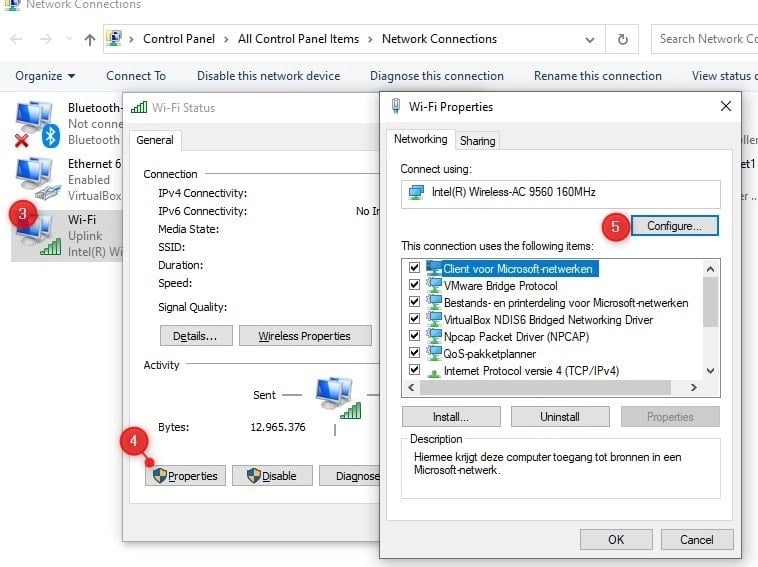This screenshot has width=758, height=567.
Task: Select VMware Bridge Protocol item
Action: [500, 286]
